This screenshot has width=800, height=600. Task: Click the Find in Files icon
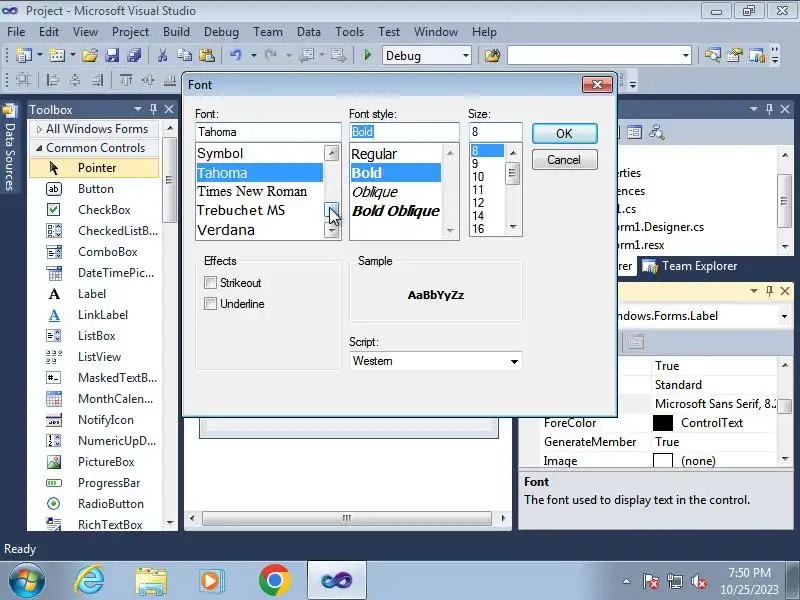(492, 55)
